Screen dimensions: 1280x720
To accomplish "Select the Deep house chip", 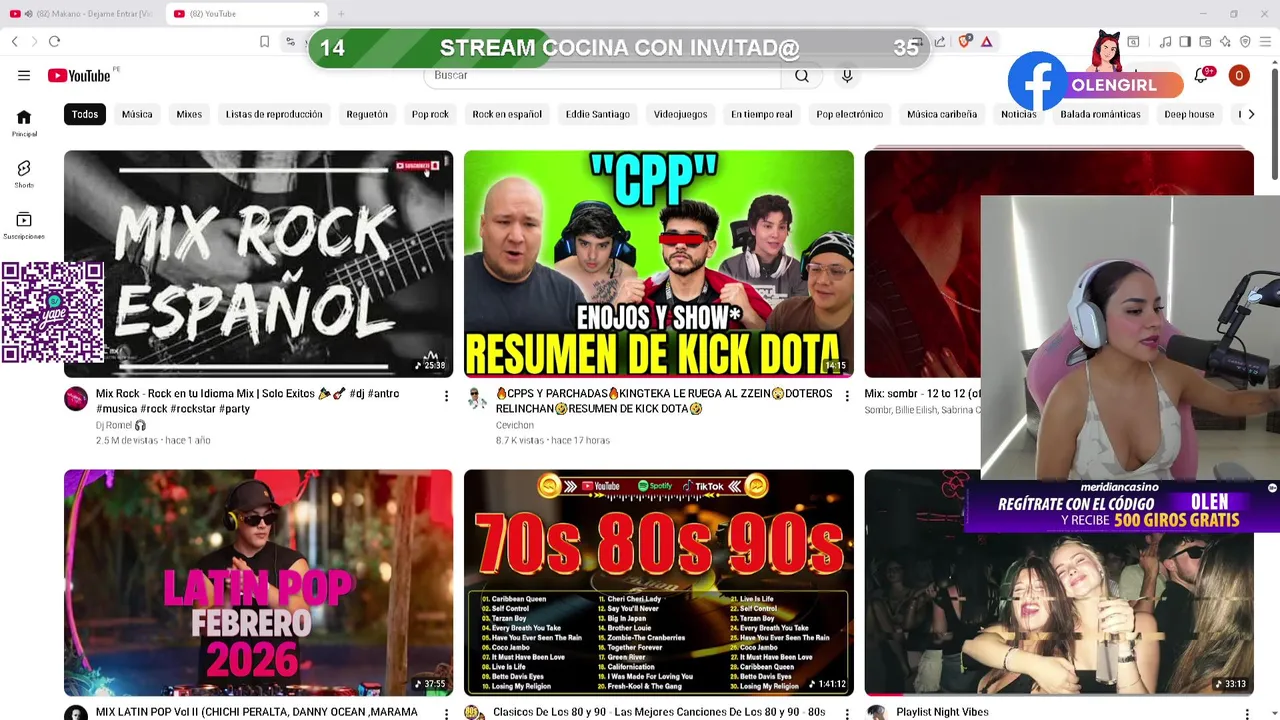I will pyautogui.click(x=1189, y=114).
